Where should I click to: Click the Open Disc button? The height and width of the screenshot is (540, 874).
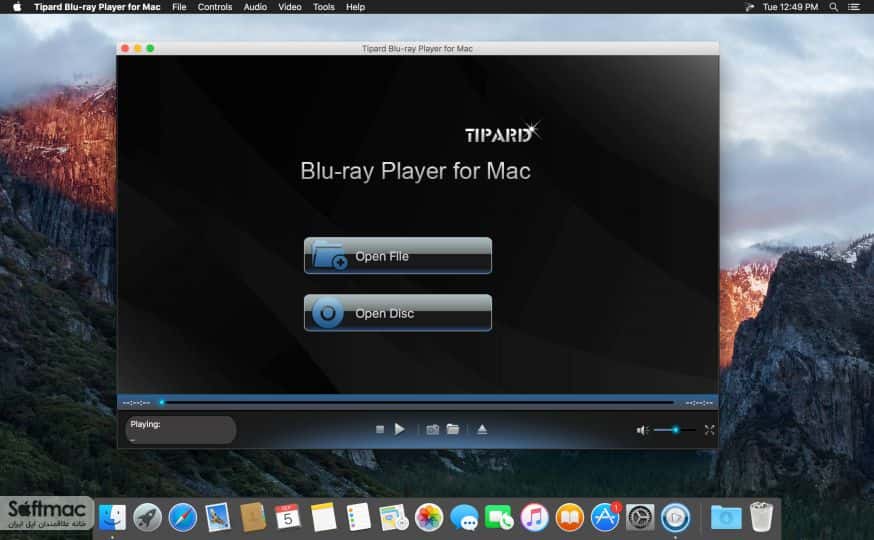pyautogui.click(x=397, y=313)
